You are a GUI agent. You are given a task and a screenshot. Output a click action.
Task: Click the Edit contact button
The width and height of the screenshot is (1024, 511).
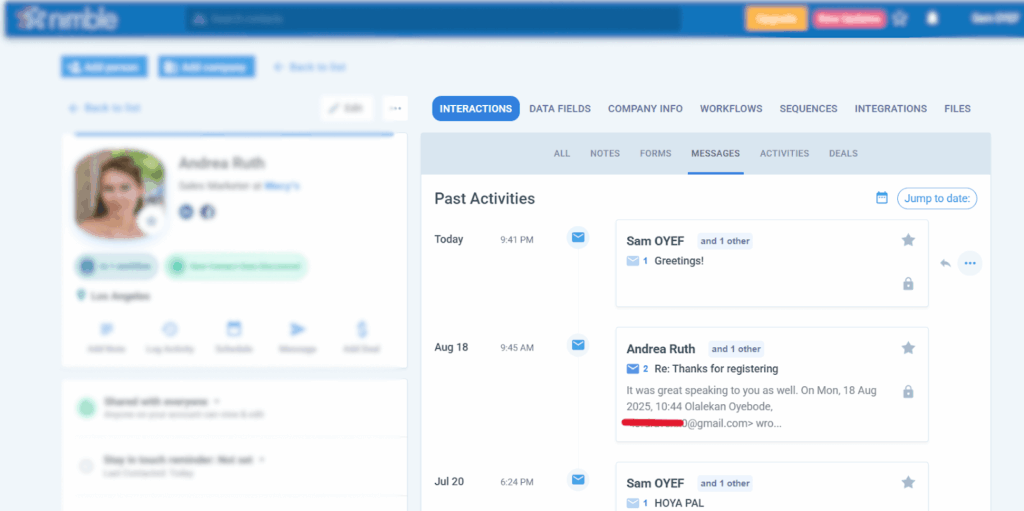tap(347, 108)
